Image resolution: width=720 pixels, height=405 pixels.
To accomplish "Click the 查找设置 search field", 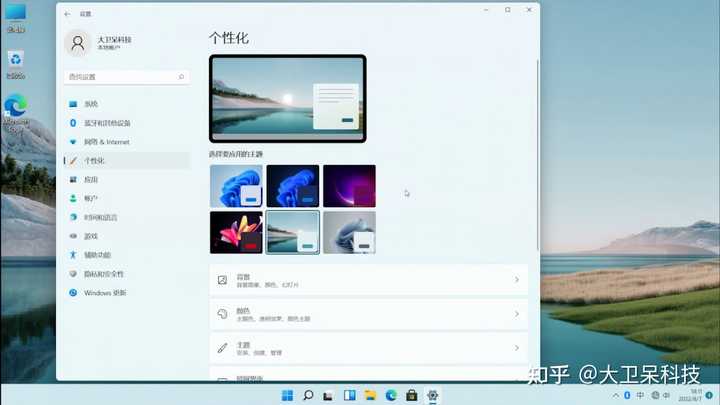I will coord(127,77).
